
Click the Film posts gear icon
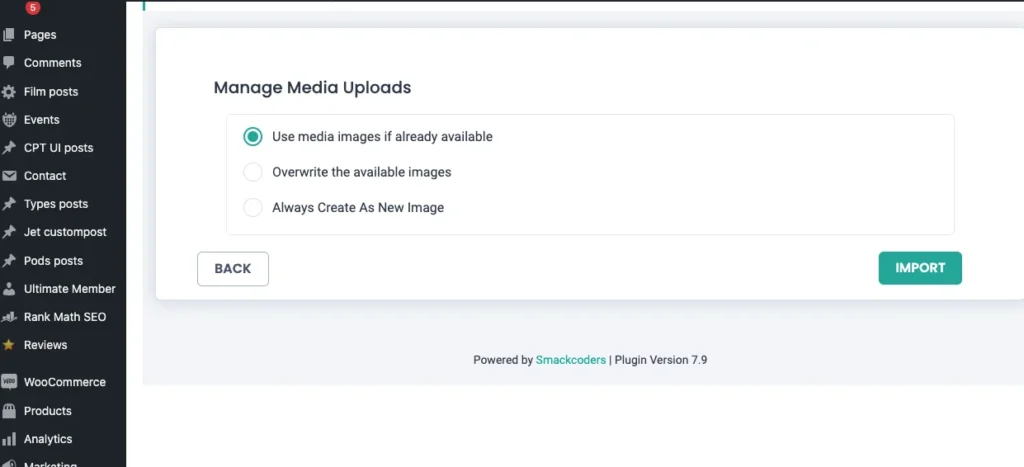click(9, 92)
